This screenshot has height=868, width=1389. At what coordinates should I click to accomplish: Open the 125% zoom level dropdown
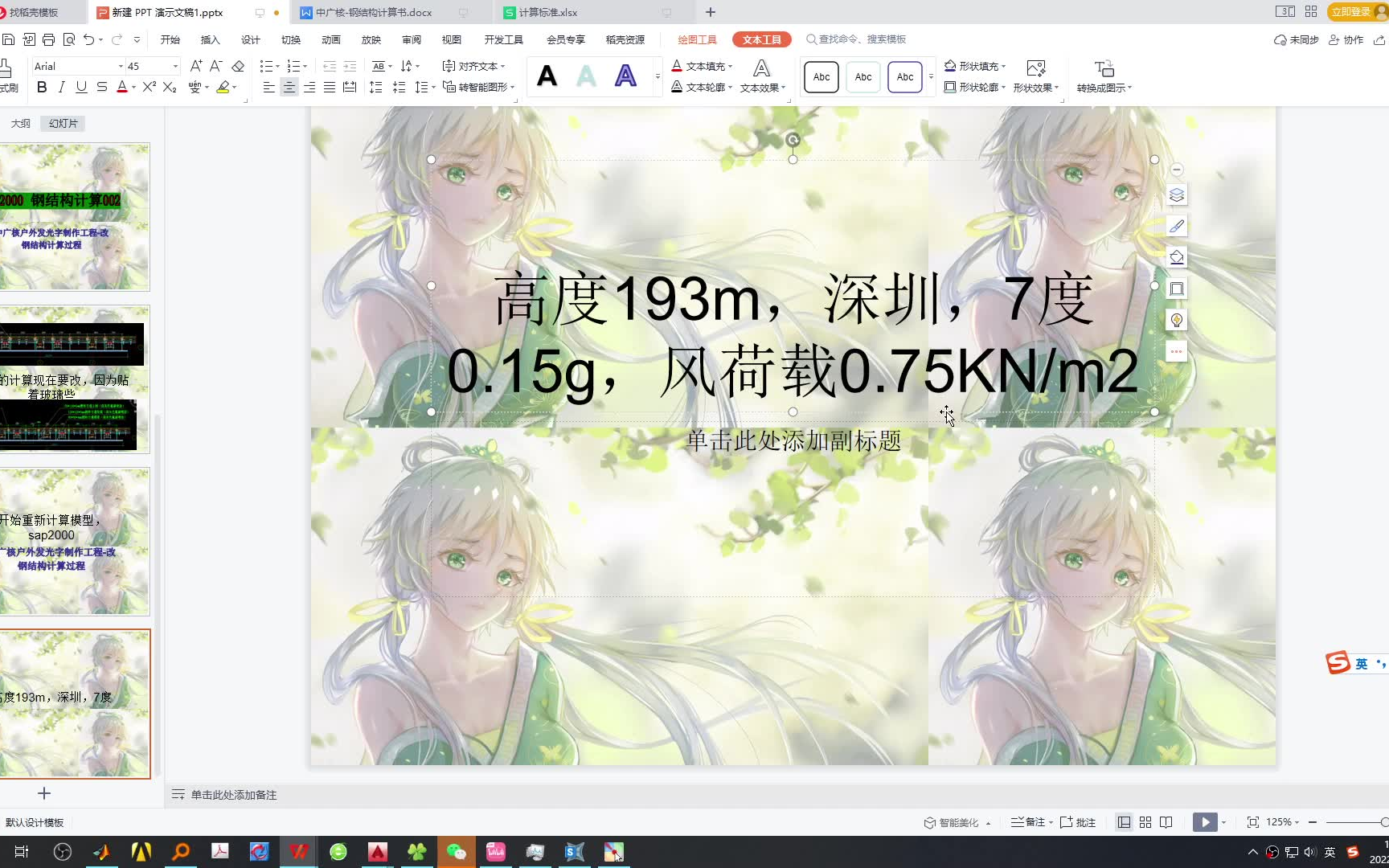(1283, 822)
